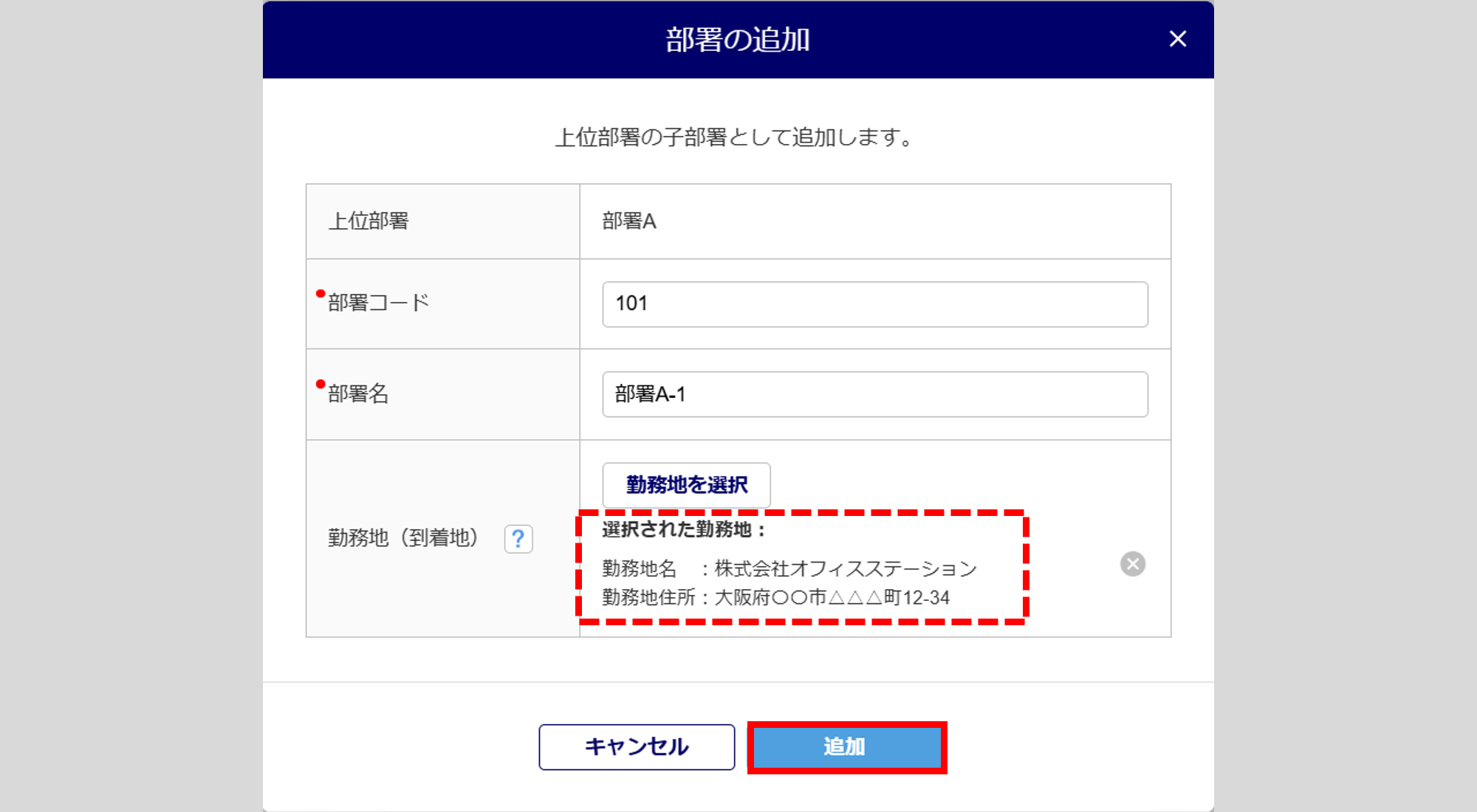Click the 部署A parent department value

pyautogui.click(x=629, y=221)
